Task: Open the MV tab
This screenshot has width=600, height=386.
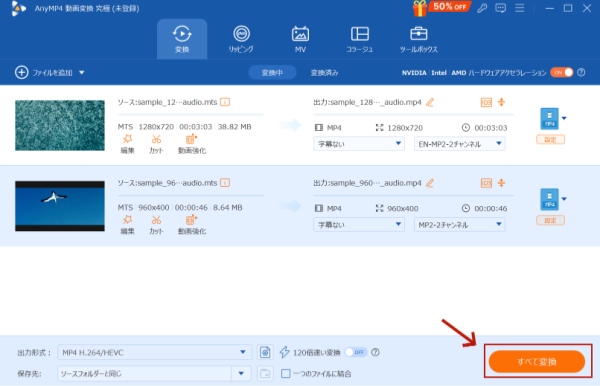Action: (300, 39)
